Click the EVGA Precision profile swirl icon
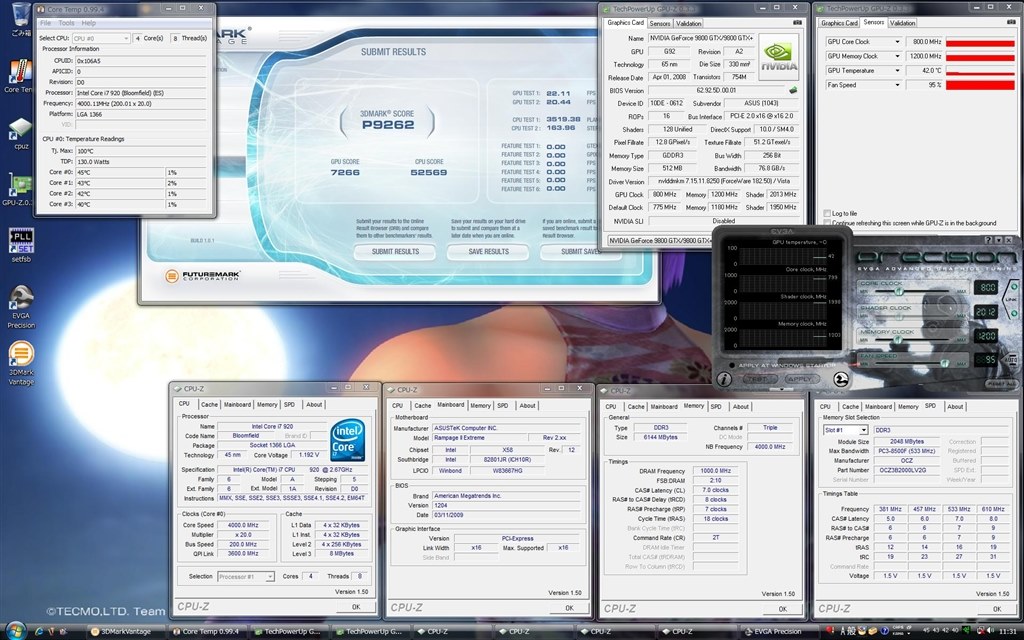1024x640 pixels. (x=841, y=379)
